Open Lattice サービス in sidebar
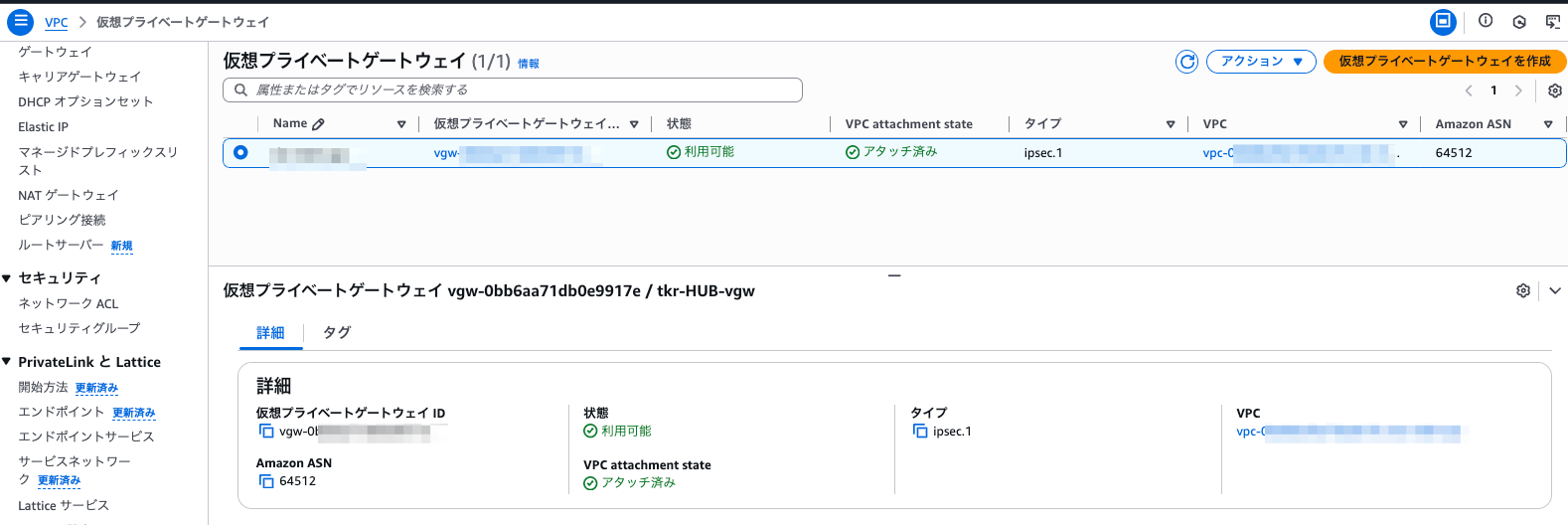This screenshot has width=1568, height=525. pos(64,506)
